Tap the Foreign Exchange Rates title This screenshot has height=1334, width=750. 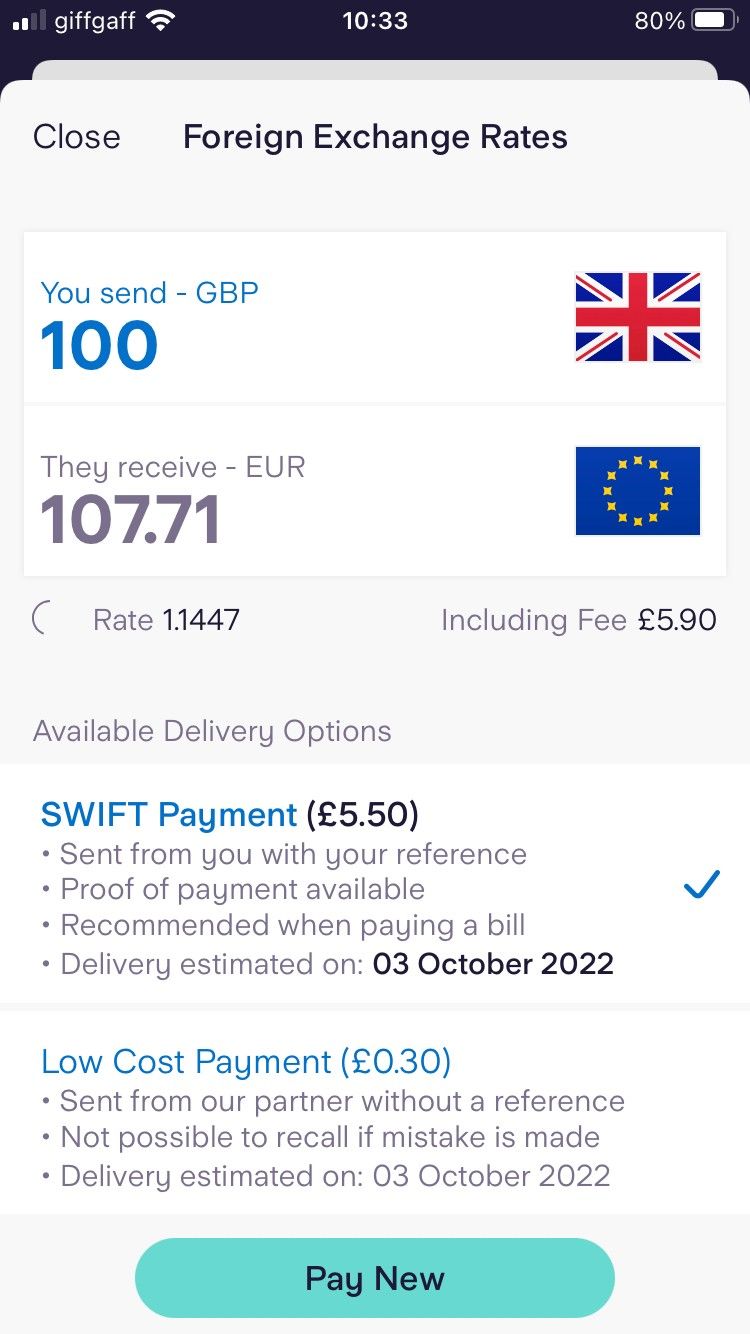pyautogui.click(x=375, y=137)
